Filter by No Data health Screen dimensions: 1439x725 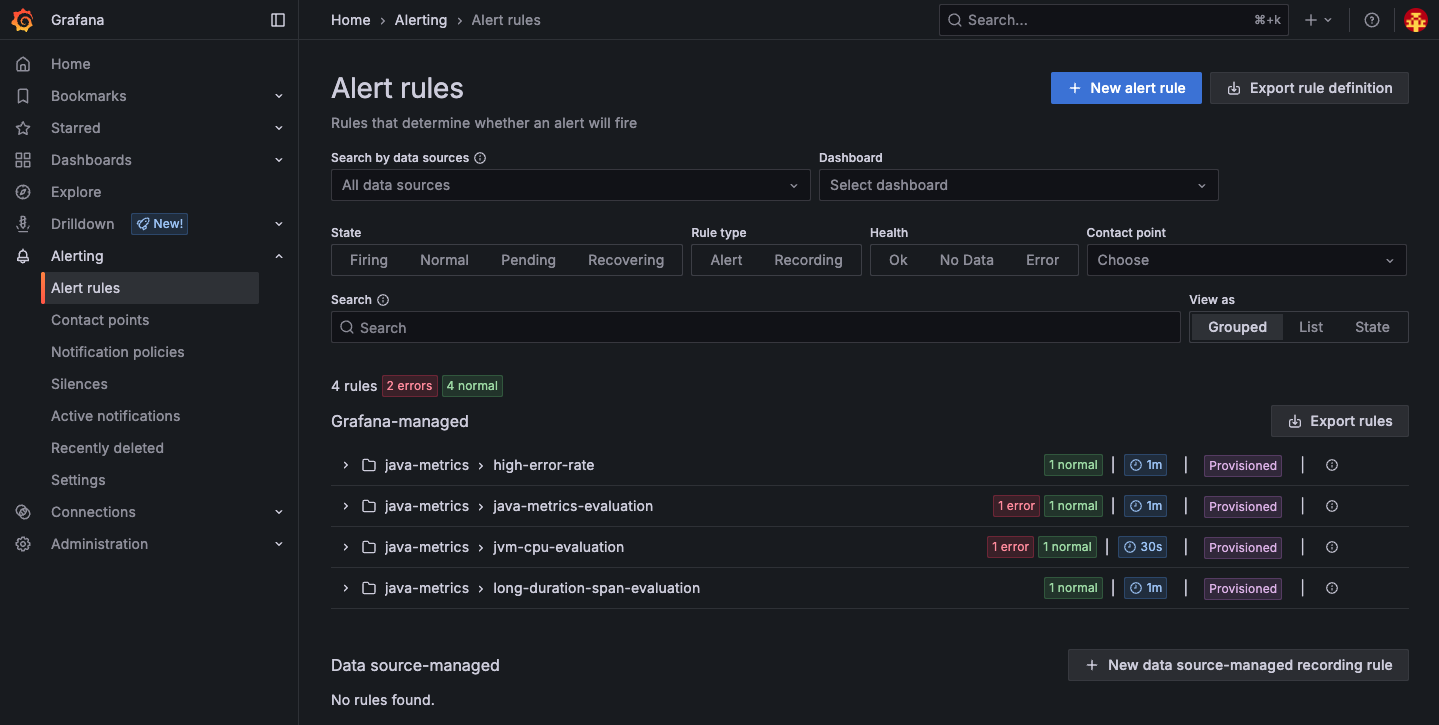(967, 260)
